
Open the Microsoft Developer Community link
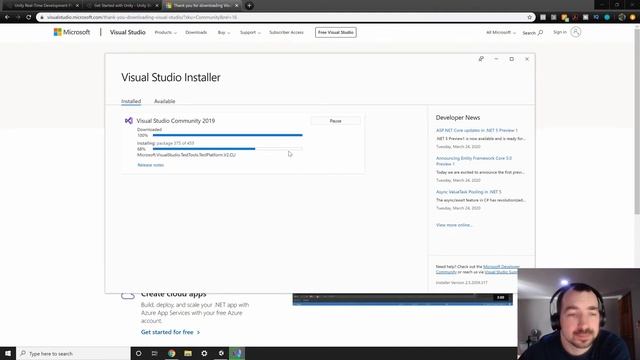tap(501, 267)
